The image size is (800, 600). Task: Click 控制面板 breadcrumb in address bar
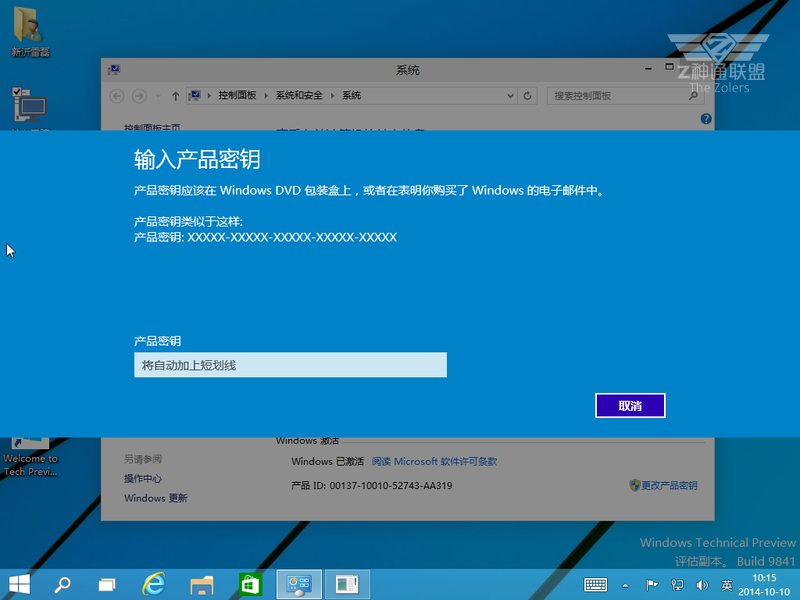click(x=237, y=95)
